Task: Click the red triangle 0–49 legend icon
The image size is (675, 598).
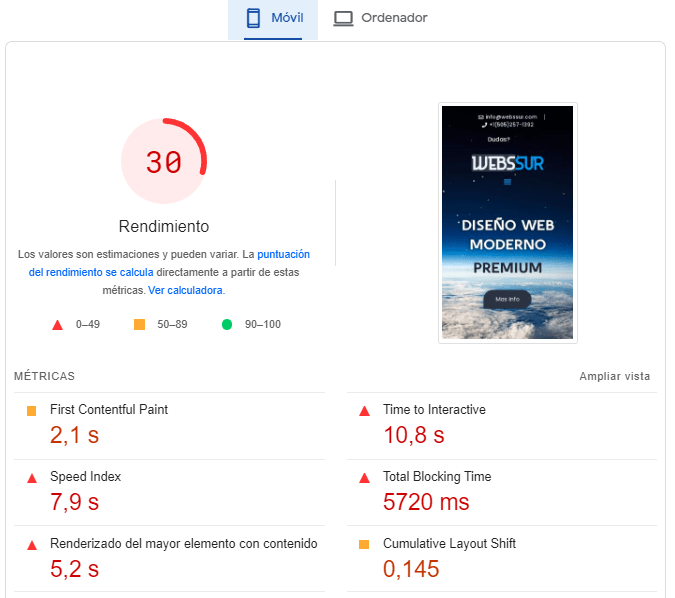Action: 58,324
